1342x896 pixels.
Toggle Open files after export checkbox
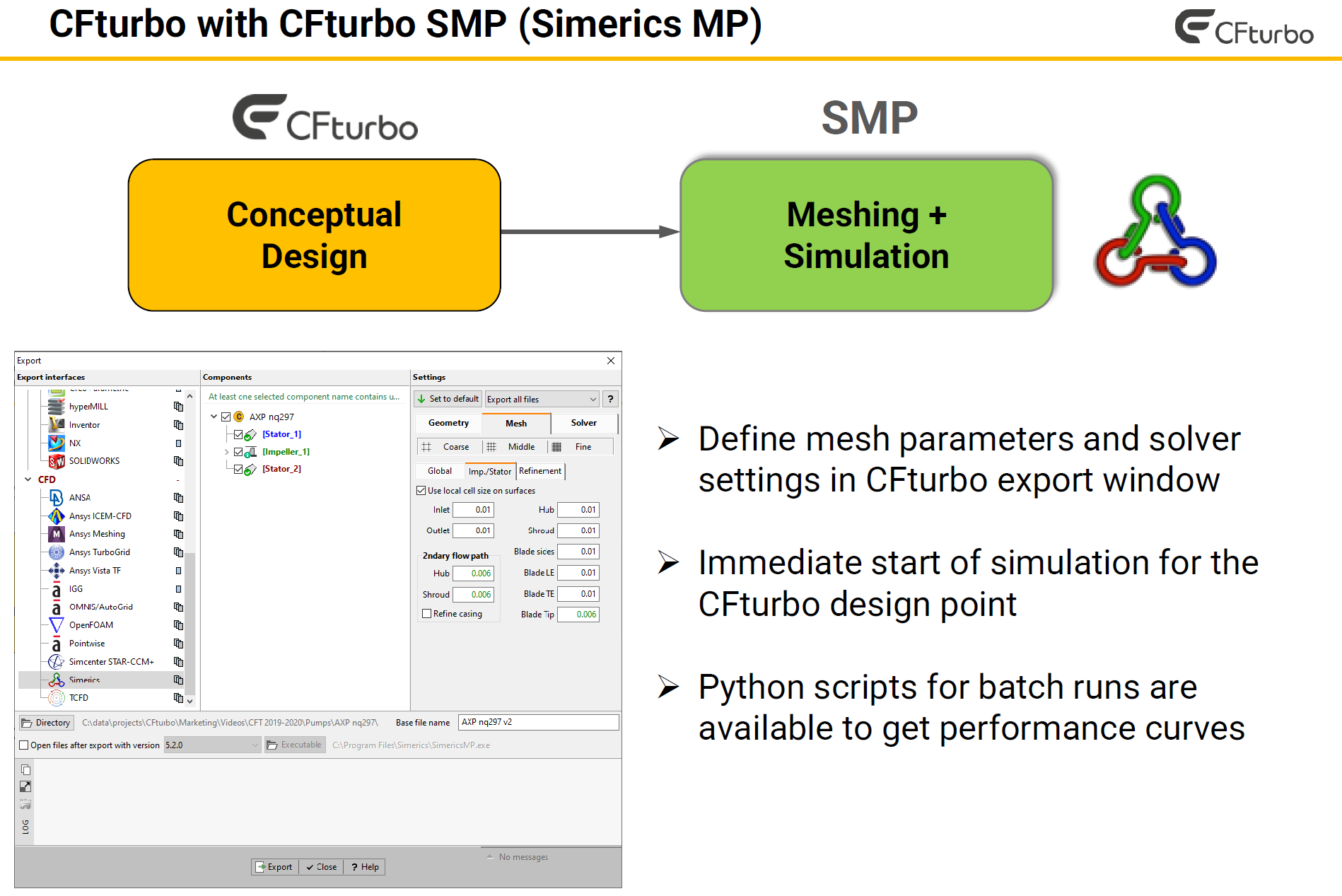[x=24, y=745]
